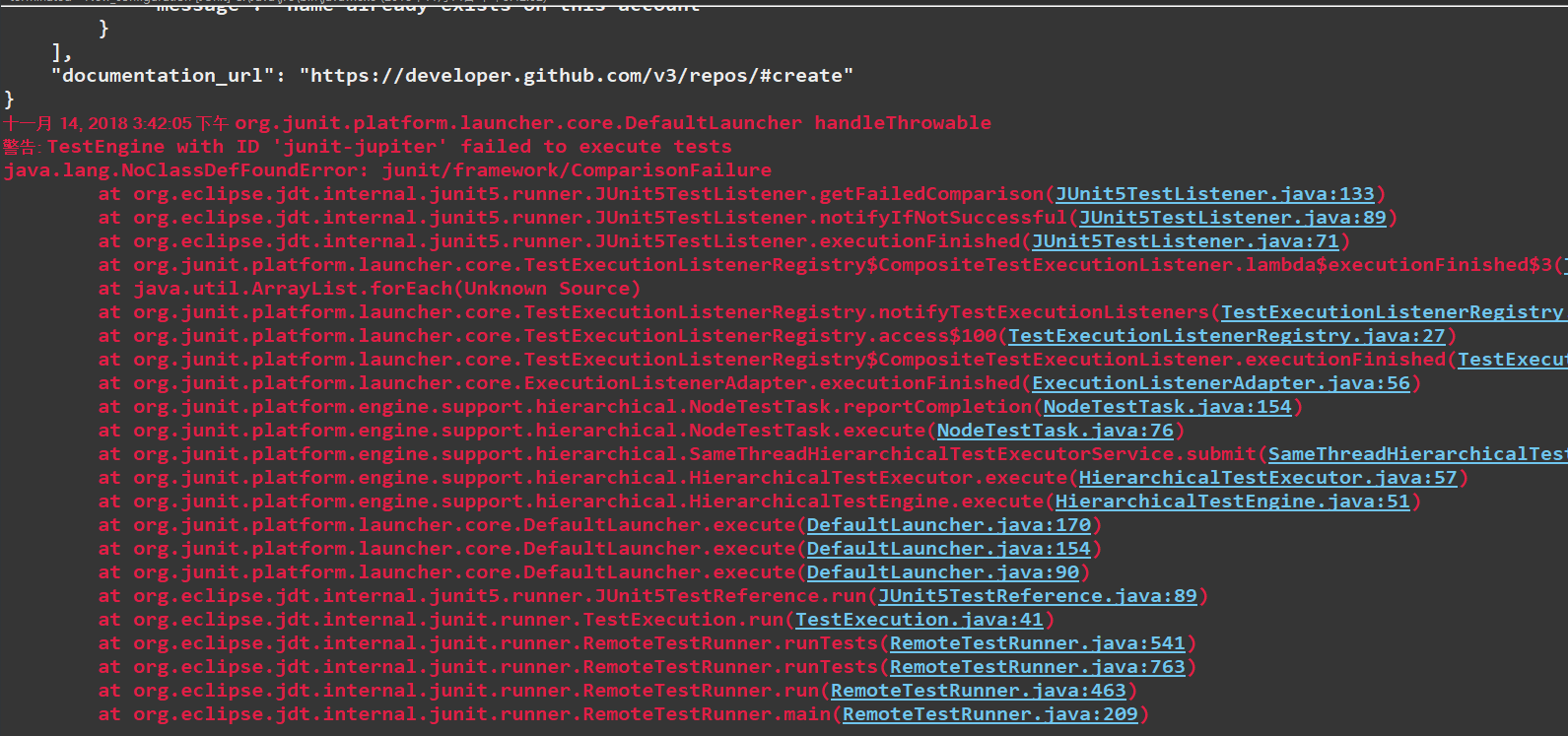Jump to DefaultLauncher.java:154
Viewport: 1568px width, 736px height.
pyautogui.click(x=948, y=549)
